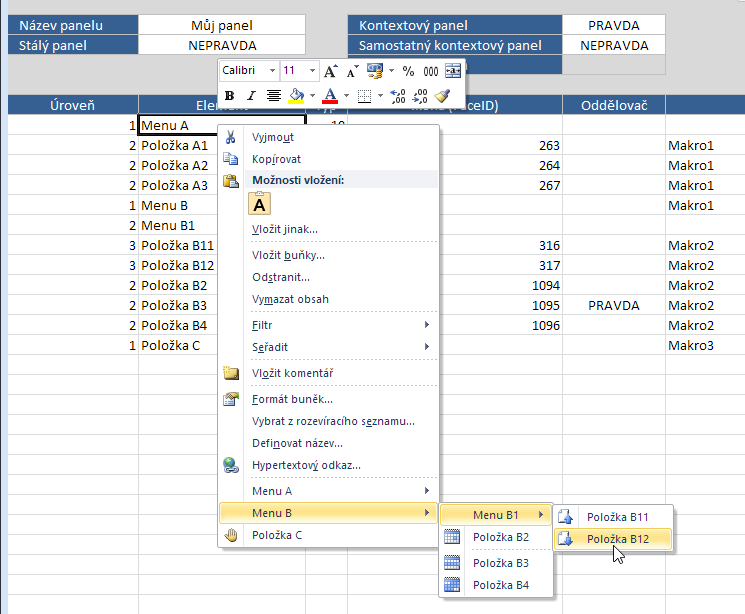Click the globe icon beside Hypertextový odkaz
The width and height of the screenshot is (745, 614).
tap(231, 465)
